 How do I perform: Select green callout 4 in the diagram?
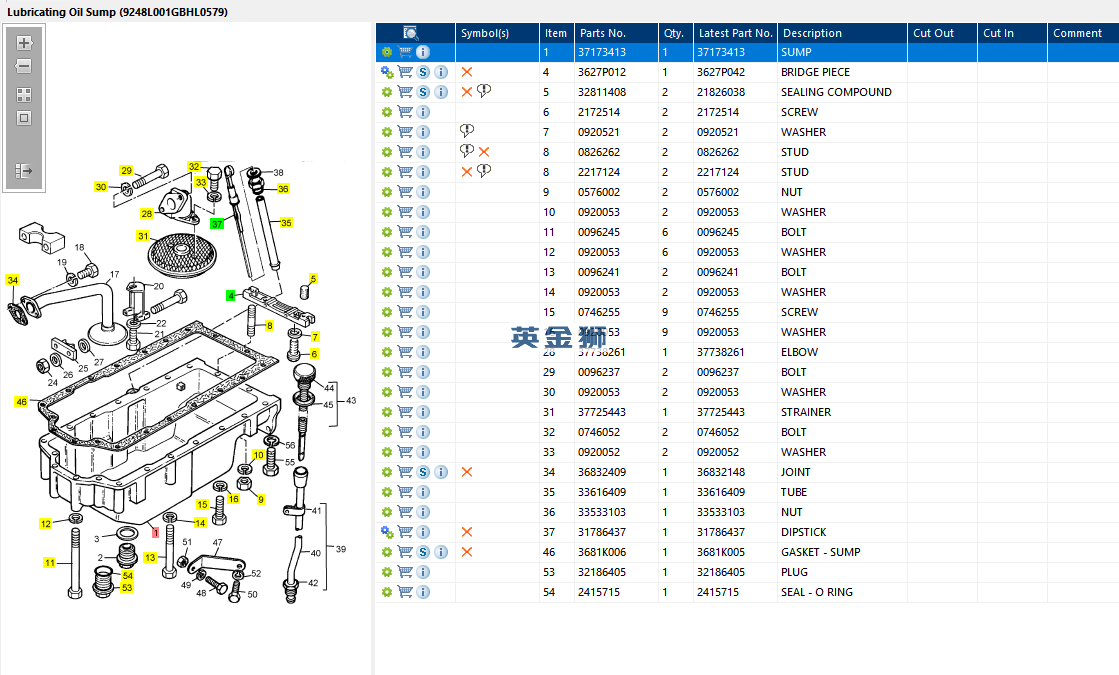(x=231, y=295)
